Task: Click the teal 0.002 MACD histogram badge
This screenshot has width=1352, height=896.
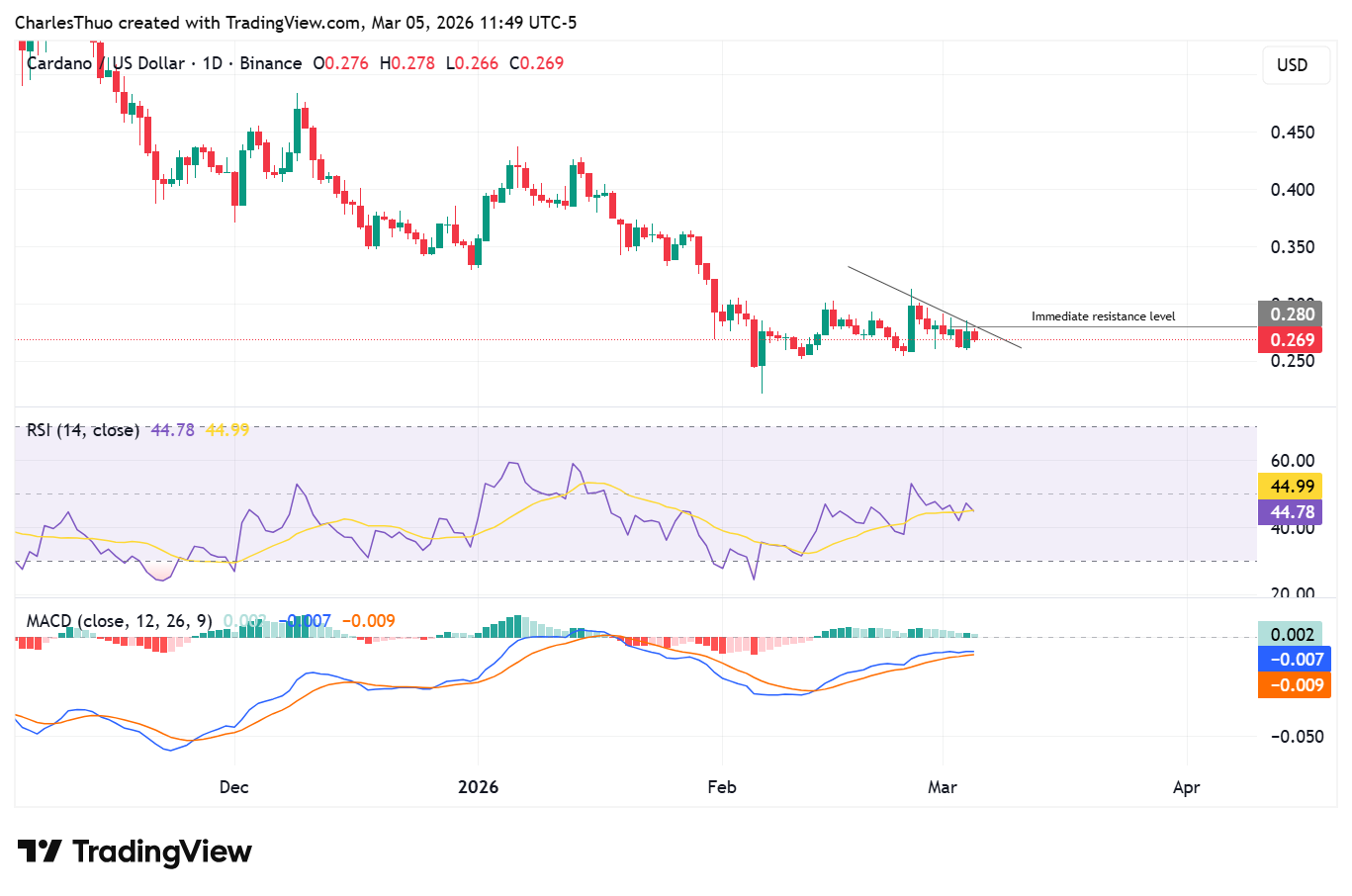Action: pyautogui.click(x=1295, y=634)
